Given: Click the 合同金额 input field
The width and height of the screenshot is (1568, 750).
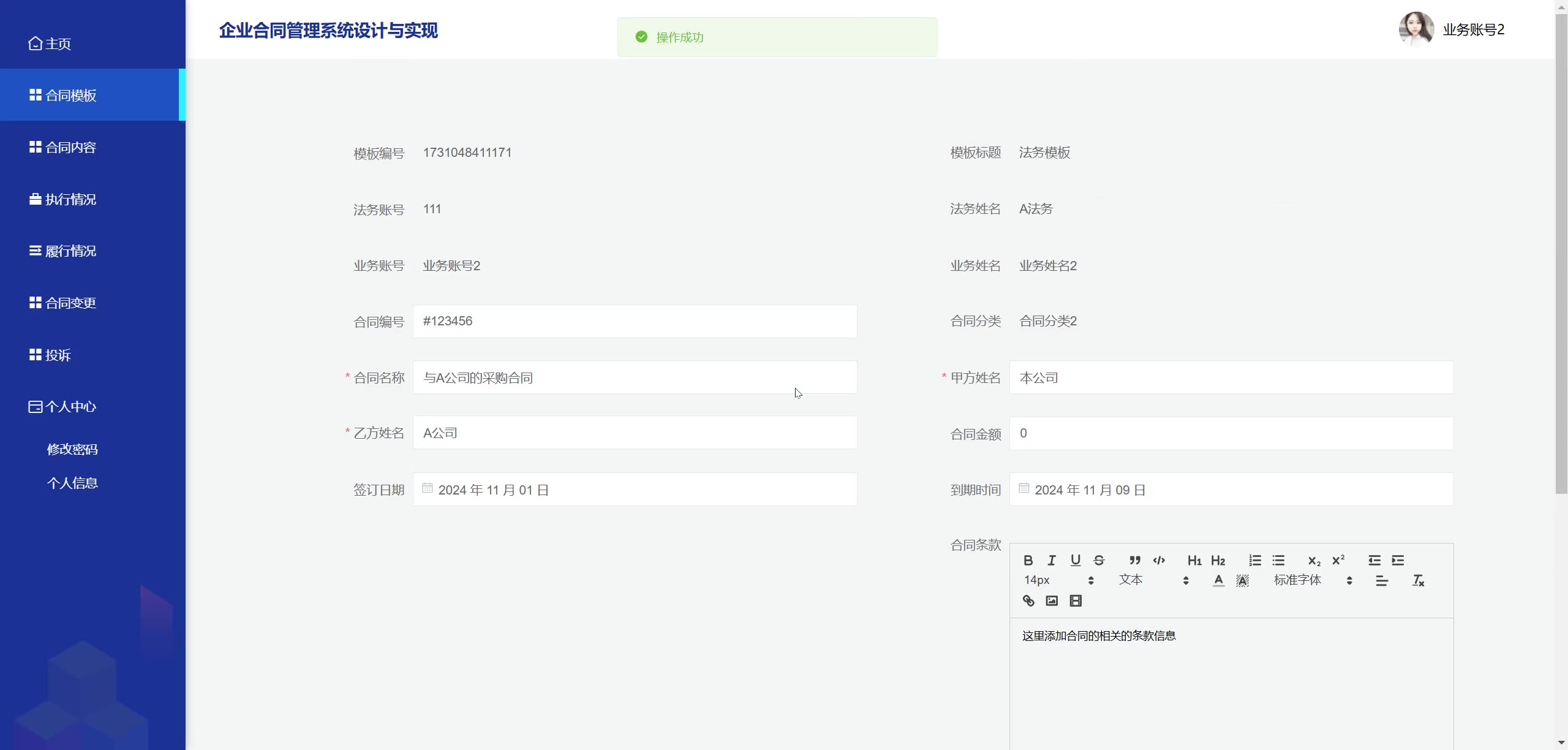Looking at the screenshot, I should tap(1231, 433).
